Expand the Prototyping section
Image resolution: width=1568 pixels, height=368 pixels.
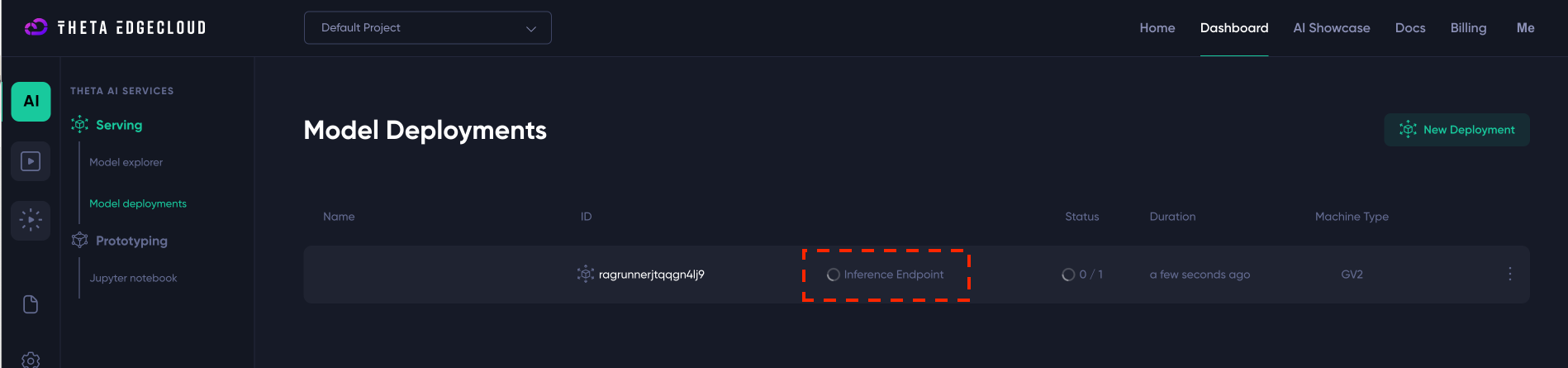[131, 241]
